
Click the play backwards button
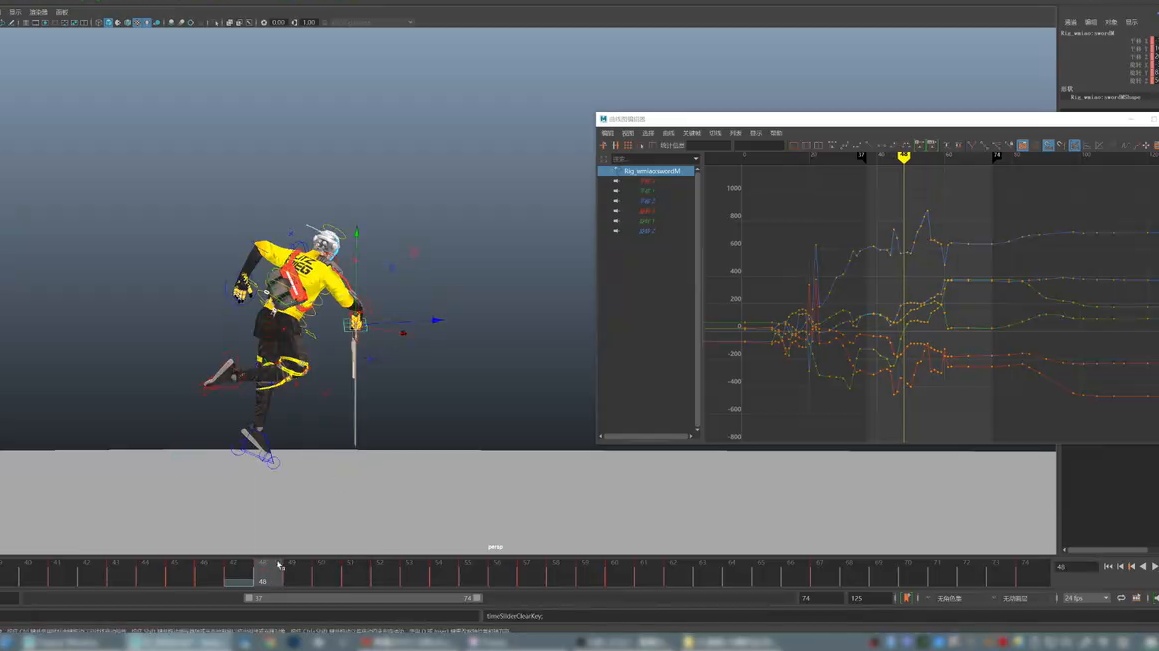pyautogui.click(x=1143, y=567)
